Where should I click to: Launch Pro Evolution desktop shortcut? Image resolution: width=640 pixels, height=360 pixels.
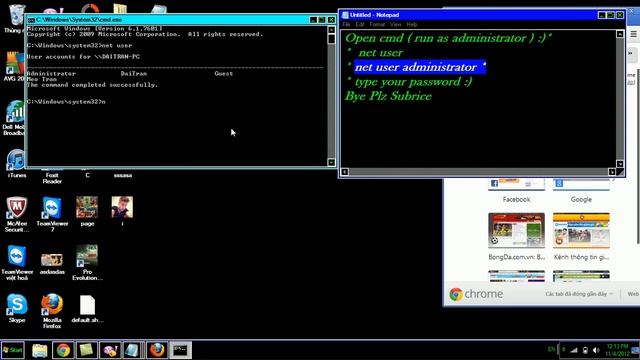tap(87, 262)
